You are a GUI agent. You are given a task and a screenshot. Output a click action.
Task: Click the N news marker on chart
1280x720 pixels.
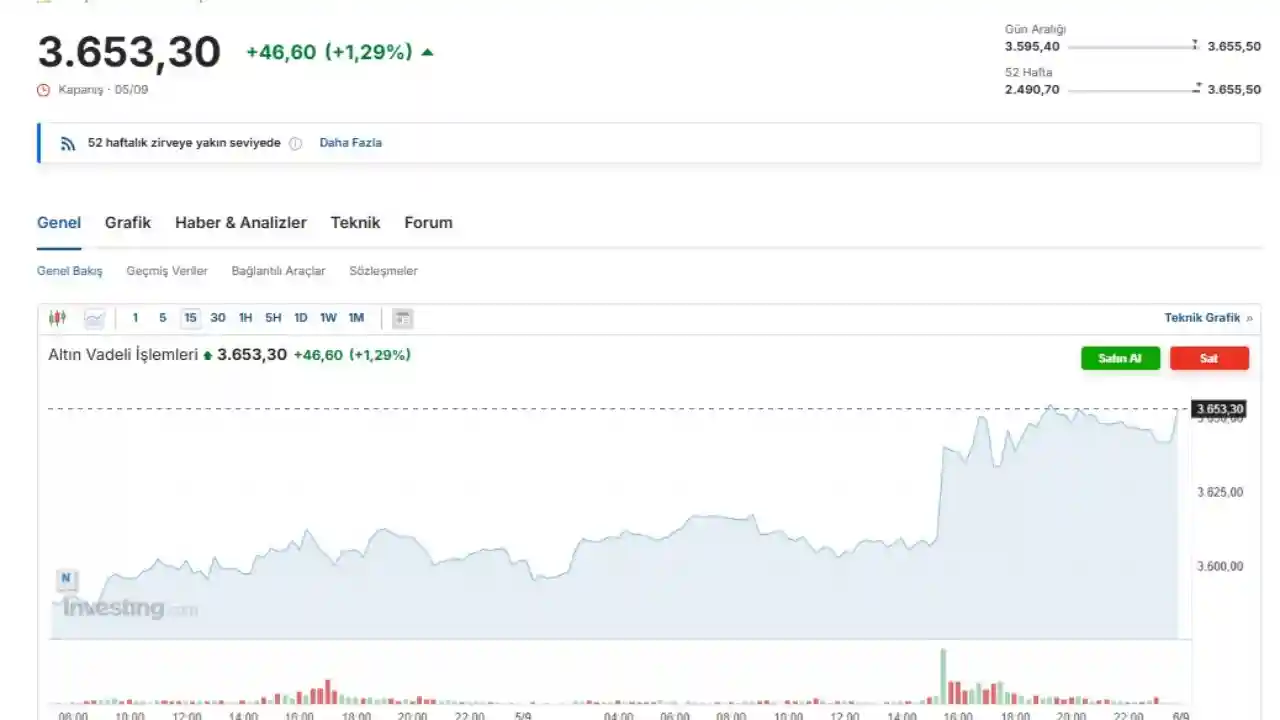[x=66, y=578]
